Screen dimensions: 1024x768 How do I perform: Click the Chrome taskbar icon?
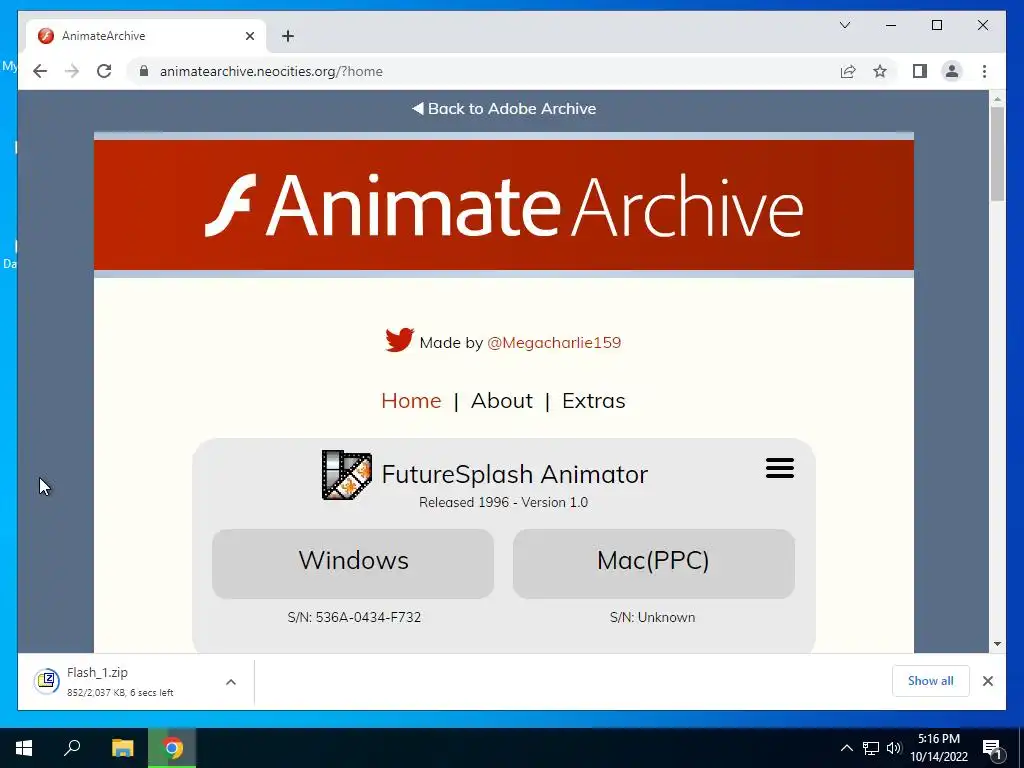tap(172, 748)
